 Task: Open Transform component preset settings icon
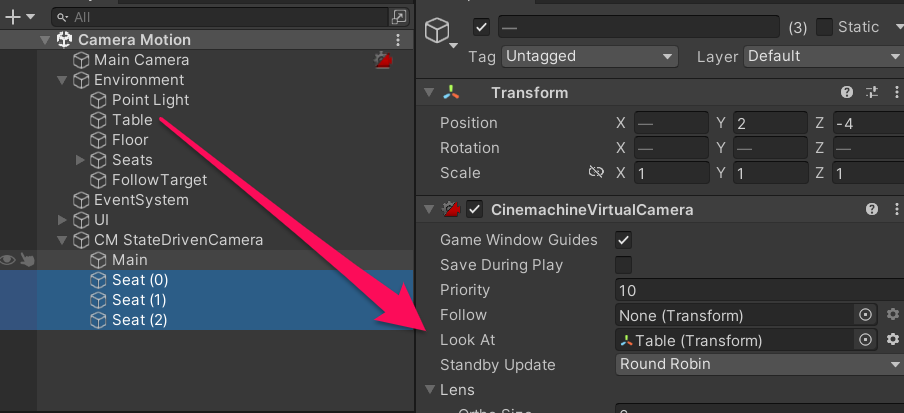pyautogui.click(x=871, y=93)
